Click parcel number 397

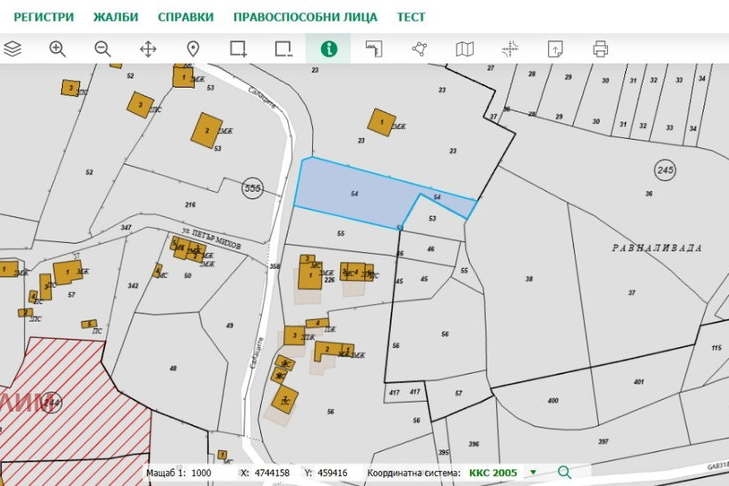[x=603, y=441]
